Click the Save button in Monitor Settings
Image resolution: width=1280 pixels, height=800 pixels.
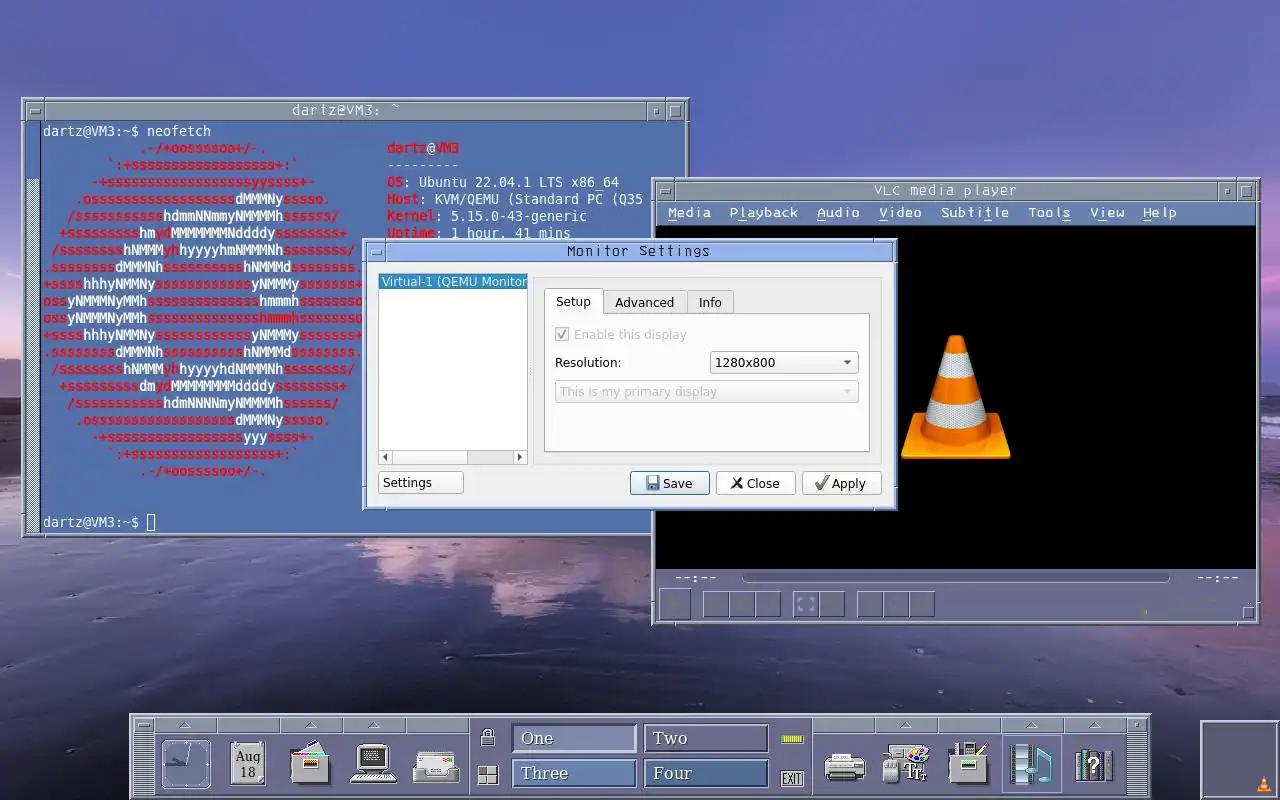pos(669,483)
